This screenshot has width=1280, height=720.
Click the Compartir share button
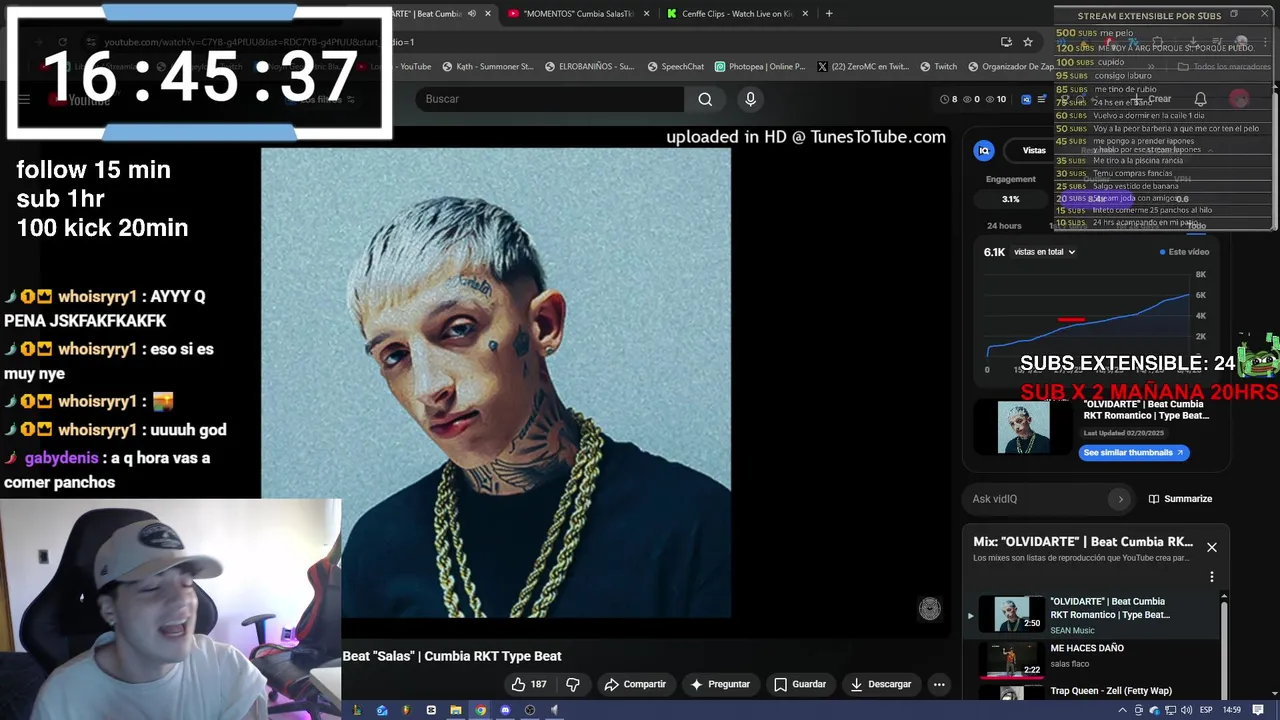point(635,684)
